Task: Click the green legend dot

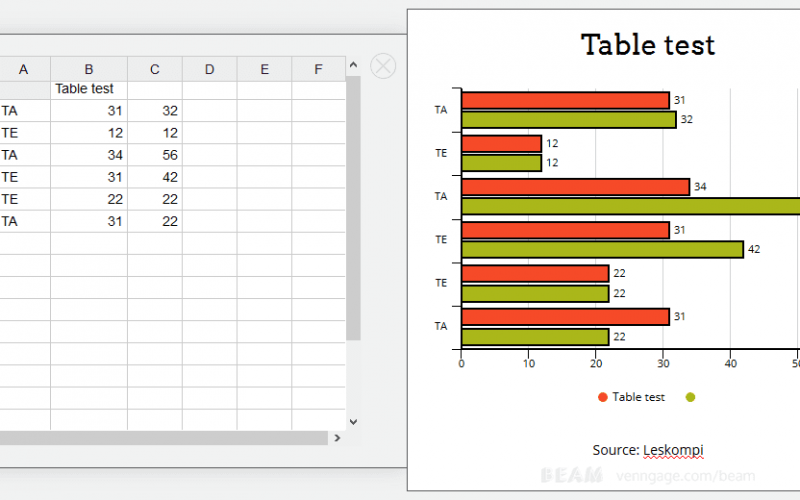Action: pos(690,397)
